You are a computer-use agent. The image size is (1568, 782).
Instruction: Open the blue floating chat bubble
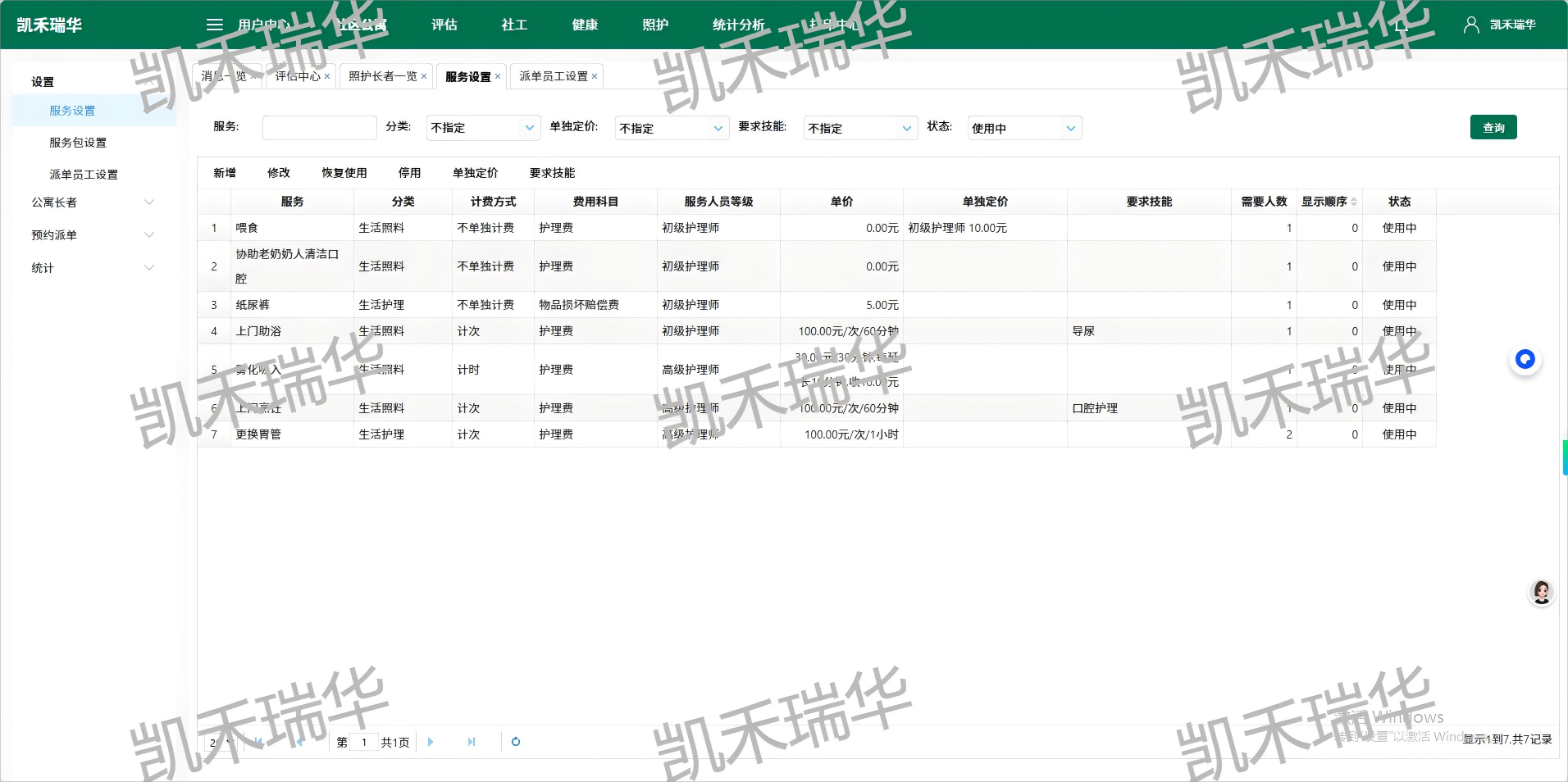1525,359
